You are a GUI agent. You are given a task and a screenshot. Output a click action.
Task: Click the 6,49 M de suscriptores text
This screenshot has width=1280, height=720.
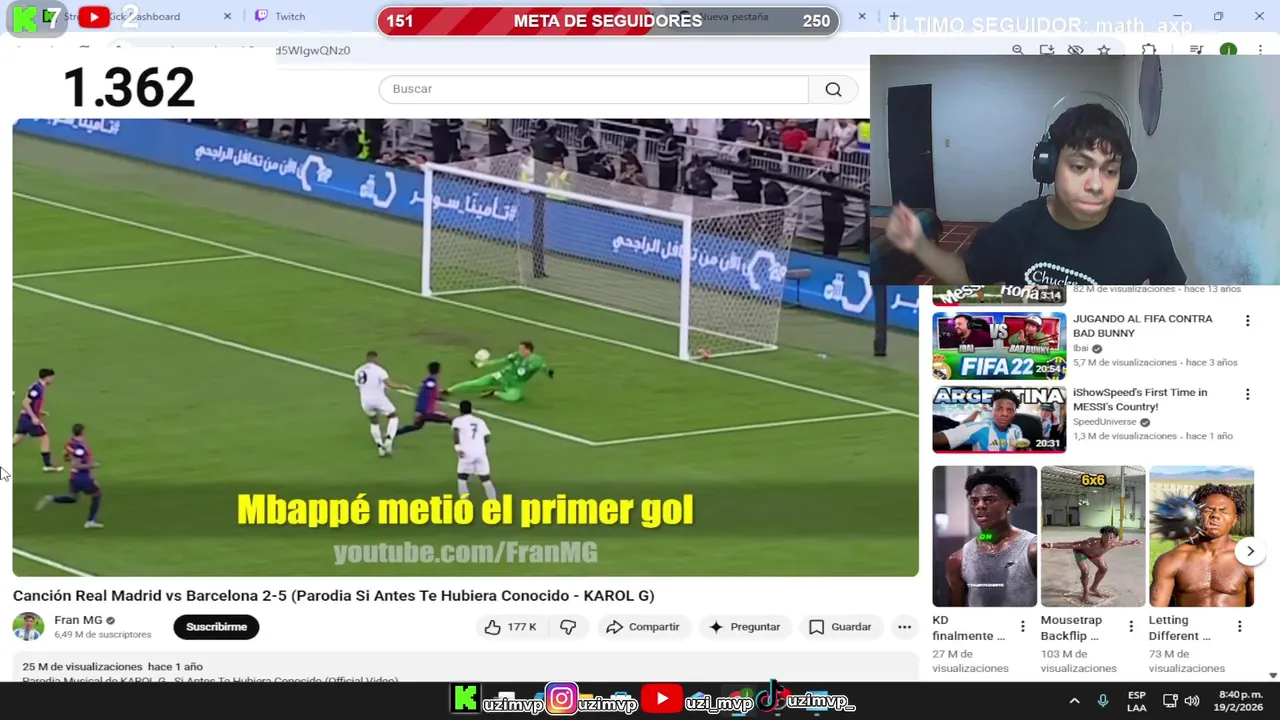103,635
